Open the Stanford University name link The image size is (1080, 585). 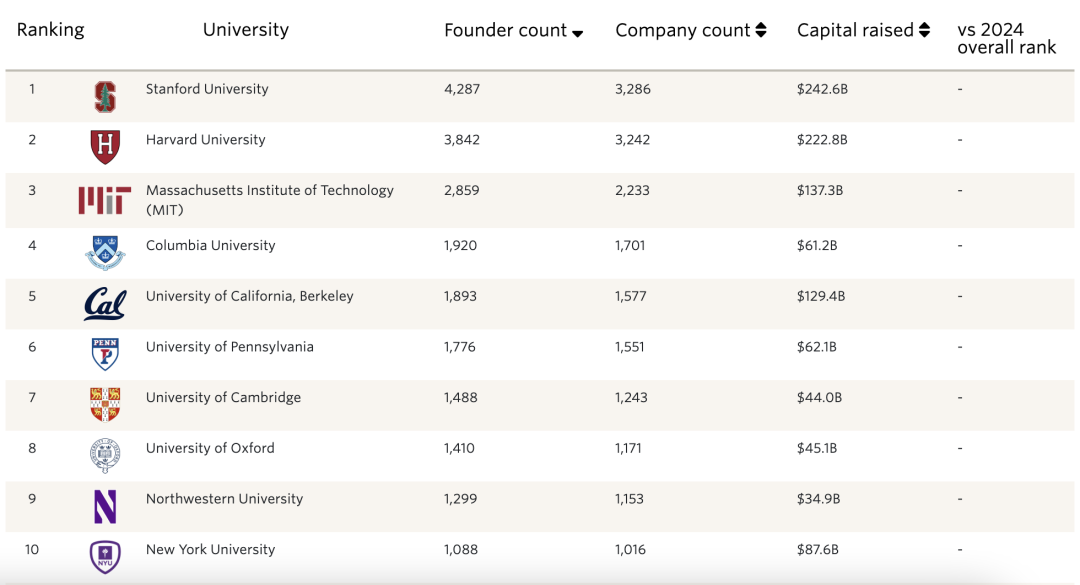click(207, 89)
